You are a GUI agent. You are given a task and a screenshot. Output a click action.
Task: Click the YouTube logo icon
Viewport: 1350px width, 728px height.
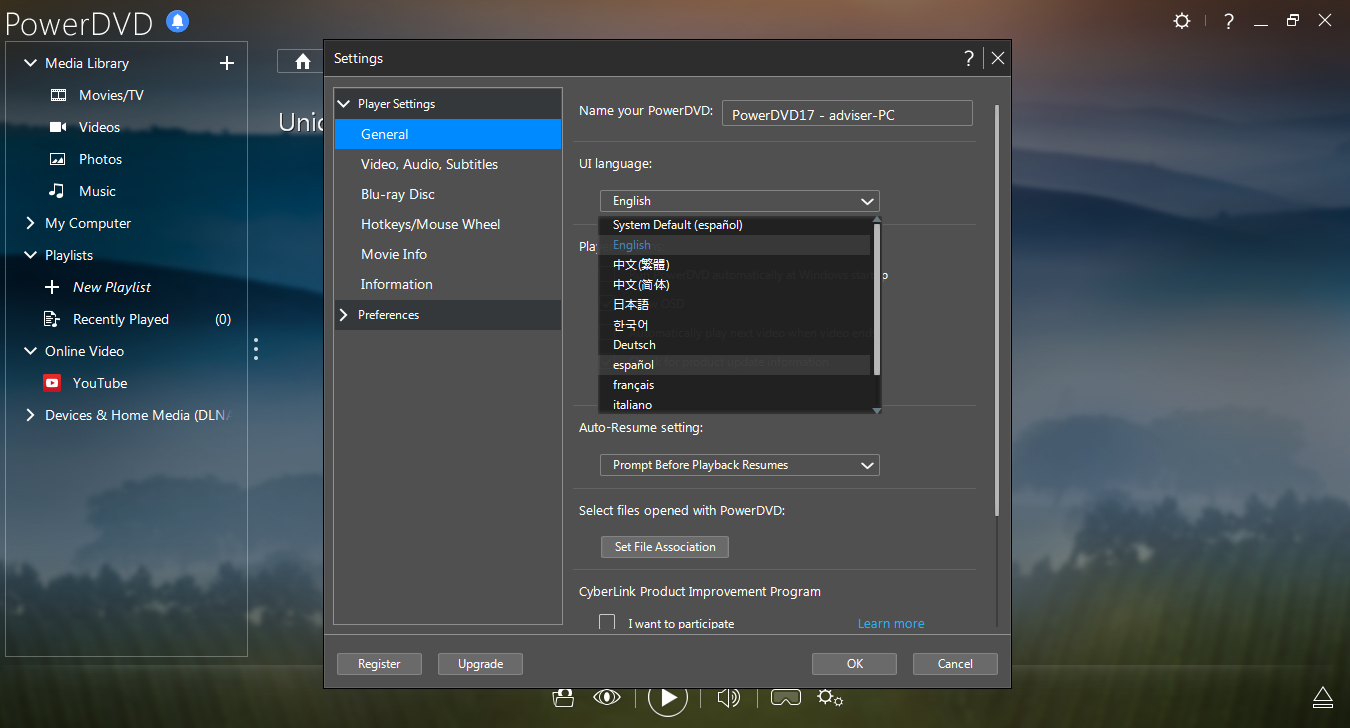click(x=52, y=383)
